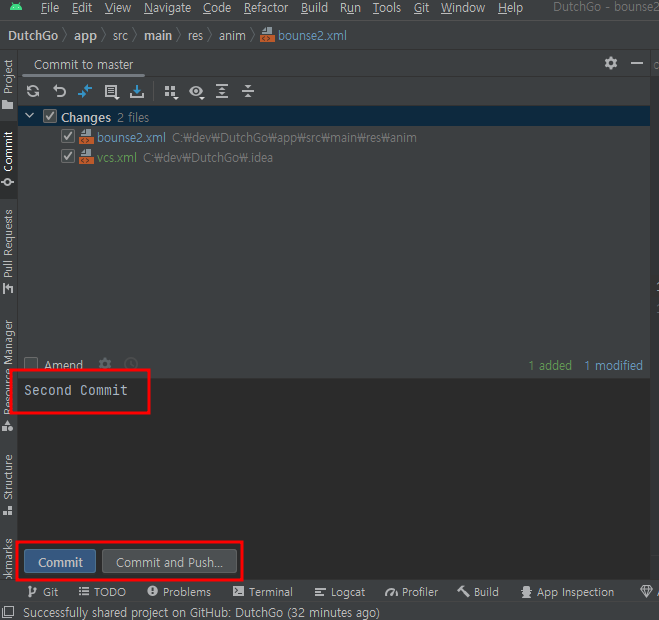Open the Refactor menu
Viewport: 659px width, 620px height.
(266, 8)
